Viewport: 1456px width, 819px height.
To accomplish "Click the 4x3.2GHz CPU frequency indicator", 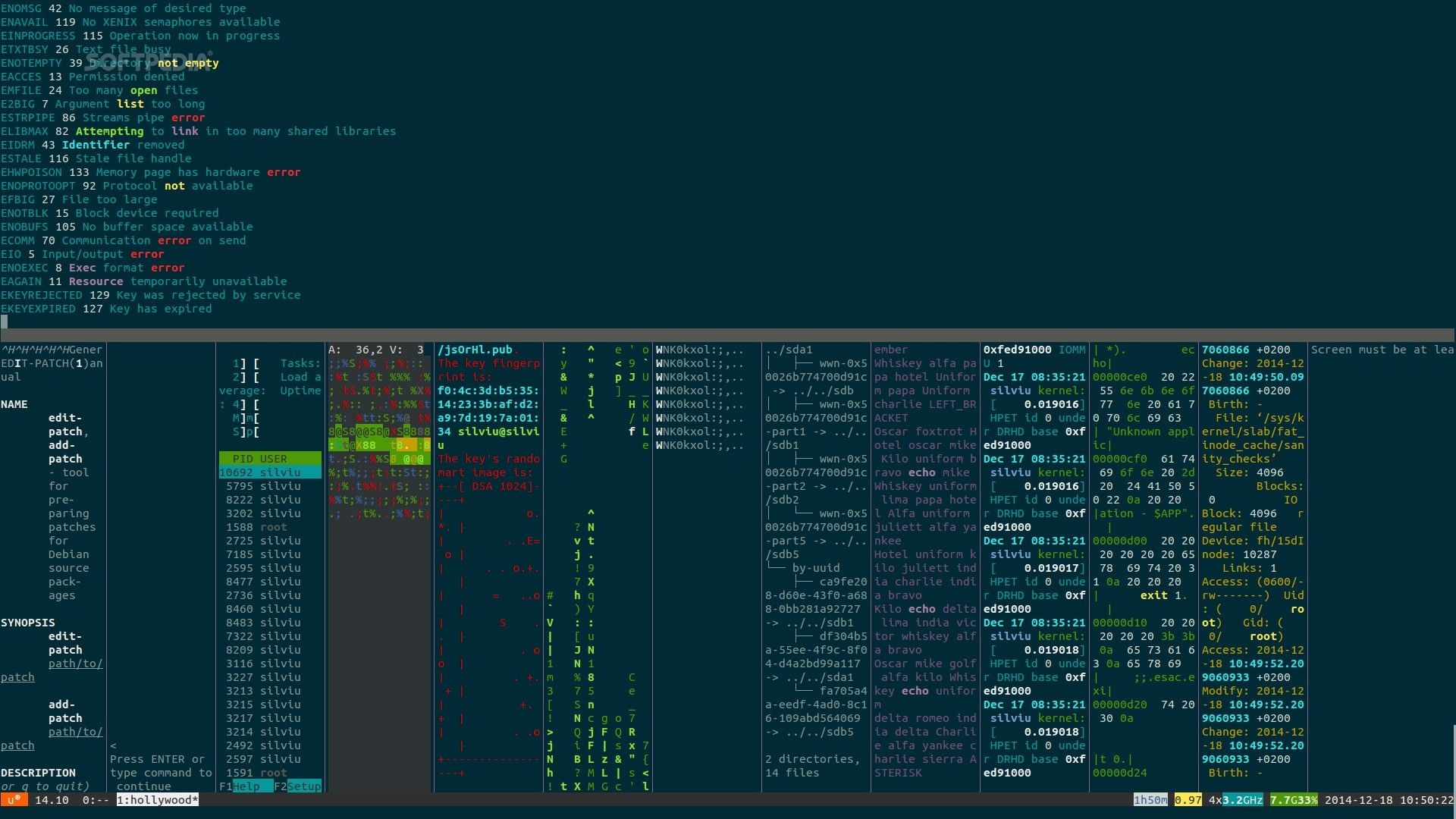I will (1236, 800).
